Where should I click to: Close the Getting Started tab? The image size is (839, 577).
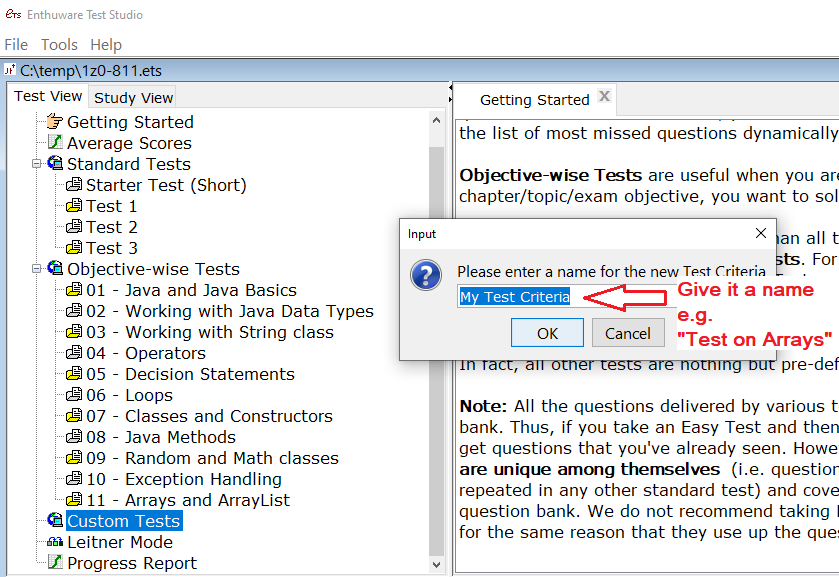tap(604, 97)
